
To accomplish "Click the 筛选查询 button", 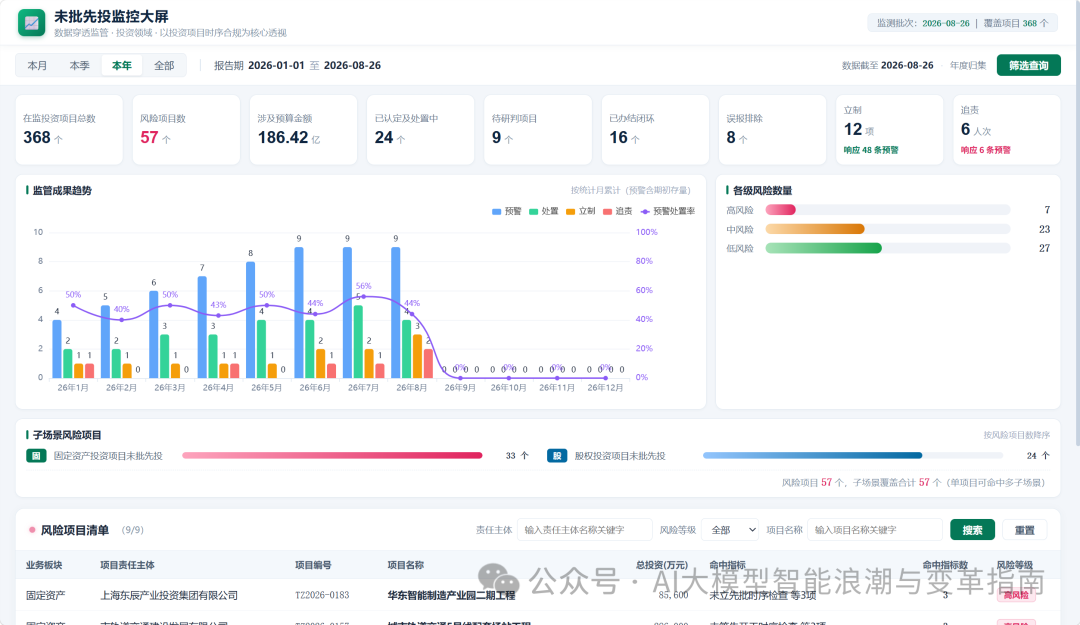I will click(x=1028, y=65).
